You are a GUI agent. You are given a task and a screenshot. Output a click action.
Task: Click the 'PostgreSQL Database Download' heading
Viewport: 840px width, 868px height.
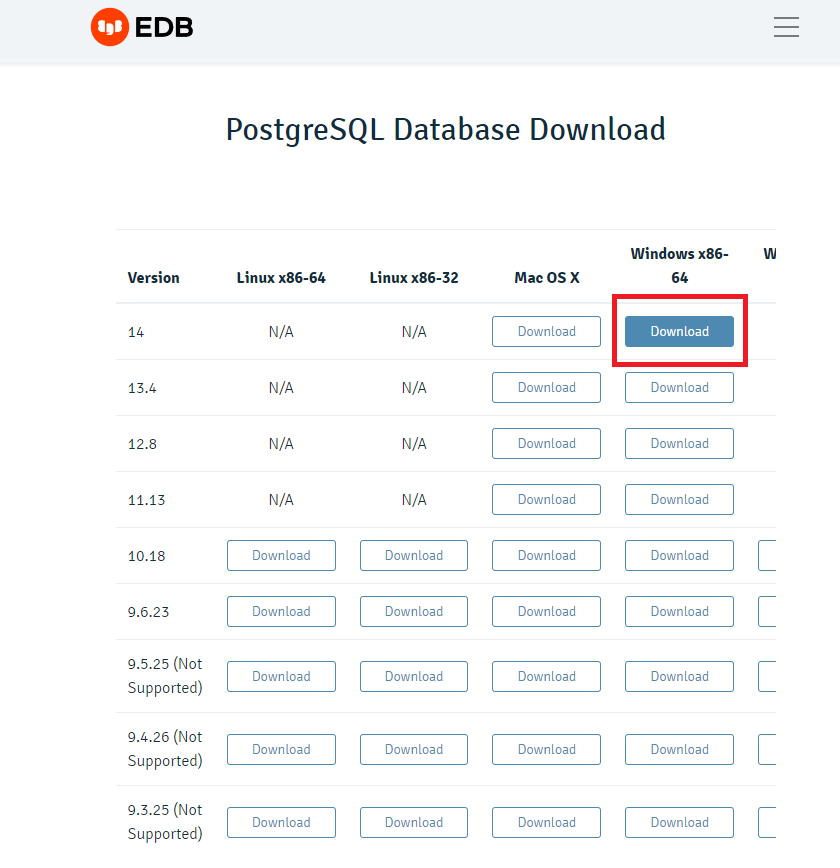click(x=445, y=130)
